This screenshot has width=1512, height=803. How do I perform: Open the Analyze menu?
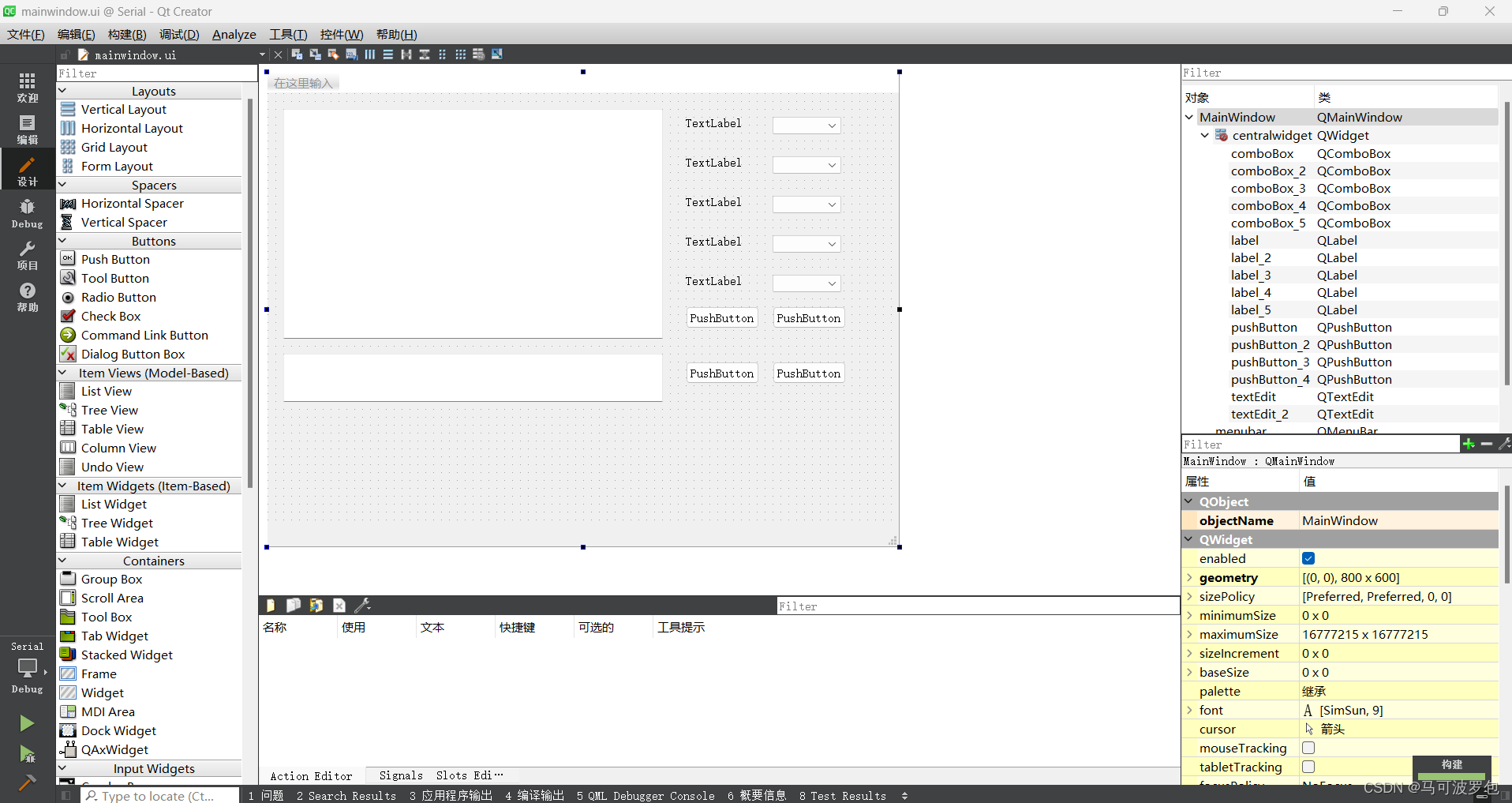[x=234, y=34]
